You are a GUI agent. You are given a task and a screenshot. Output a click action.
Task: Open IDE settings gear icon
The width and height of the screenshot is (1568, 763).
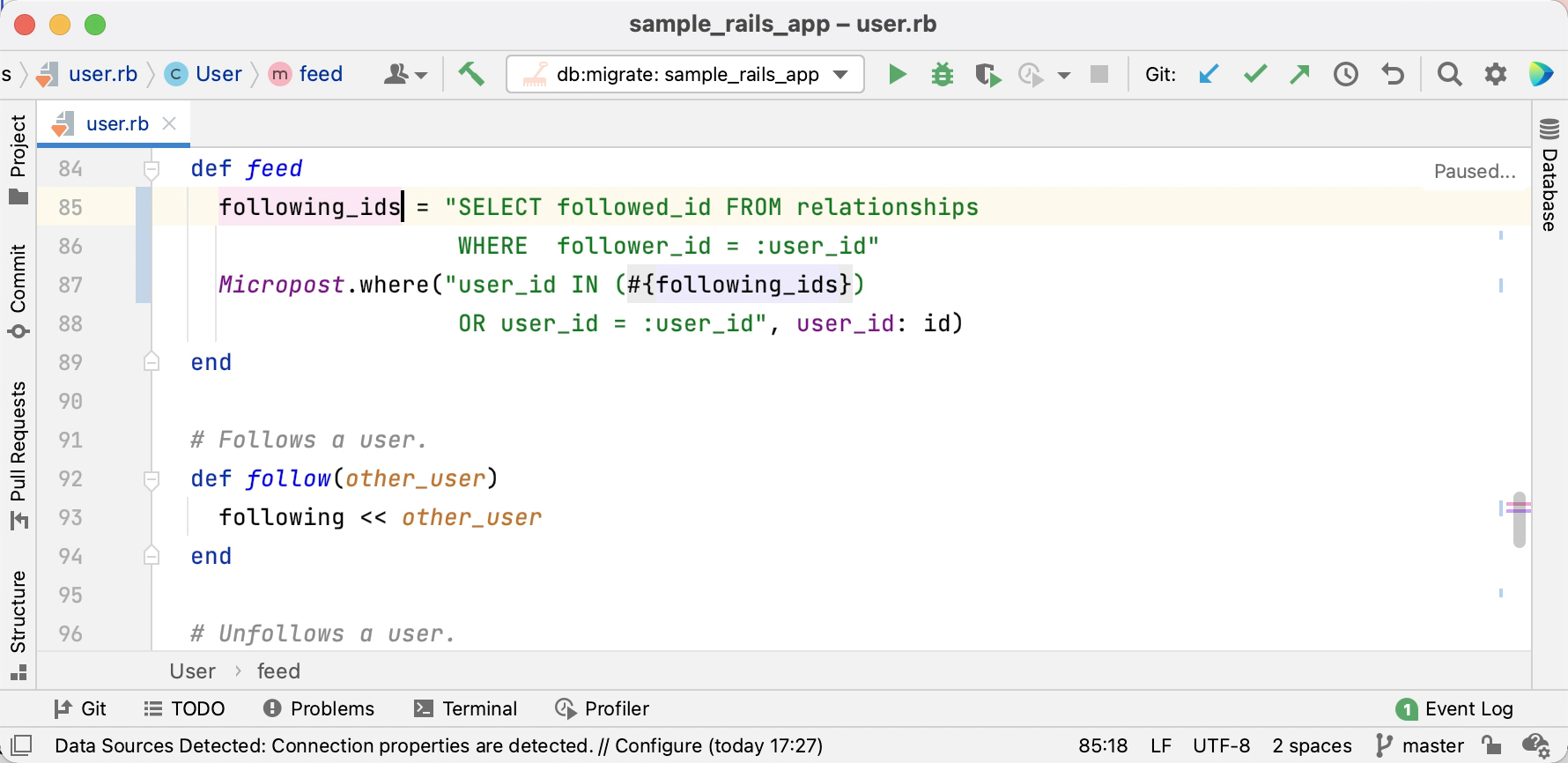(1496, 74)
